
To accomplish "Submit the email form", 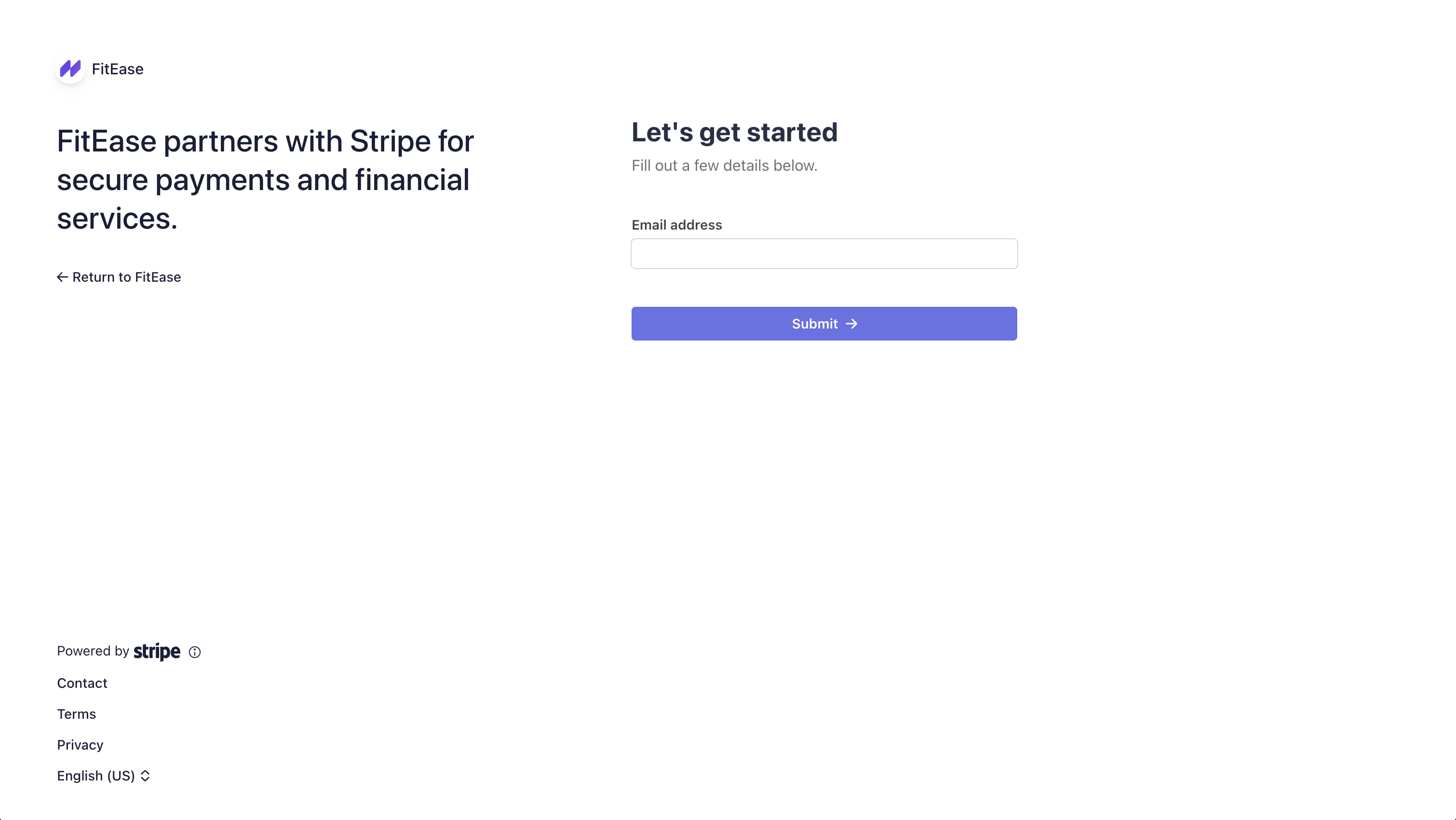I will 824,324.
